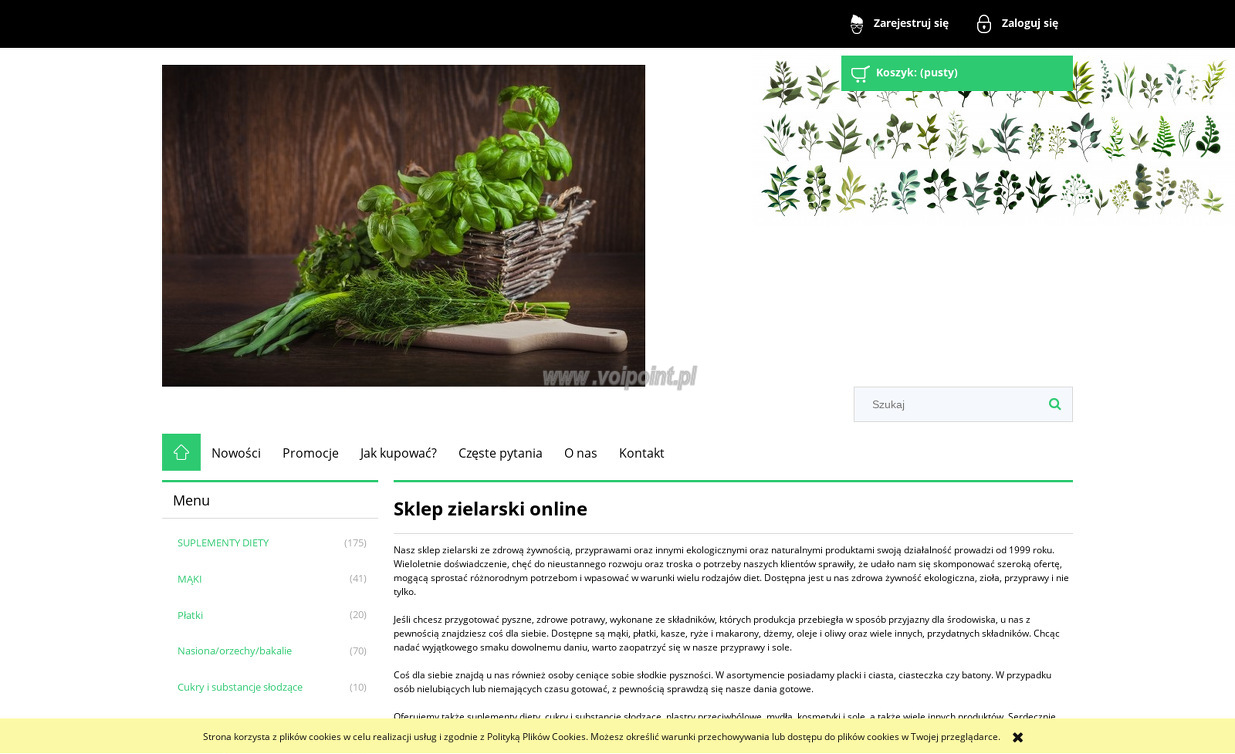
Task: Open Zarejestruj się registration link
Action: point(911,23)
